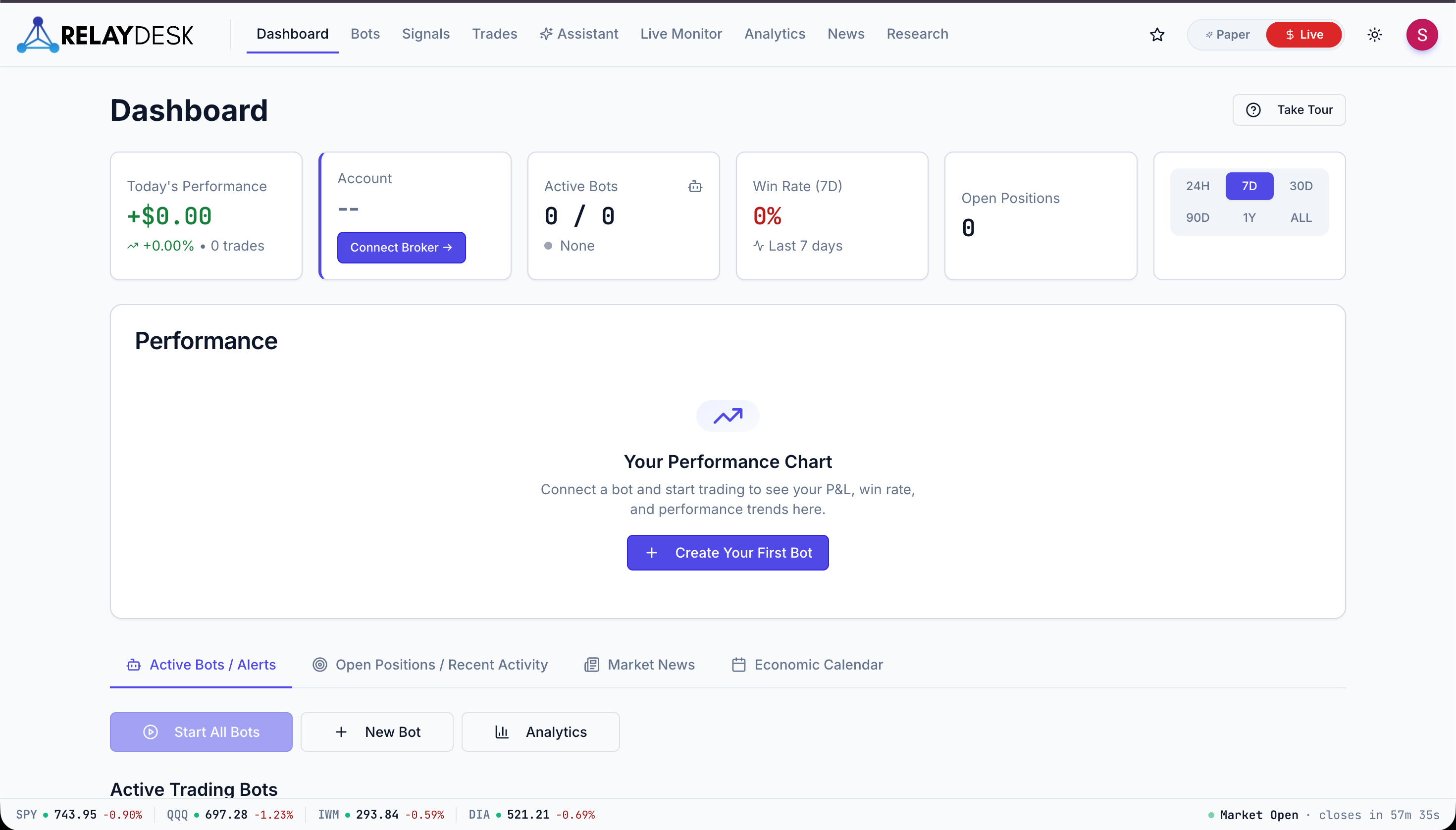Click Create Your First Bot
1456x830 pixels.
point(728,552)
